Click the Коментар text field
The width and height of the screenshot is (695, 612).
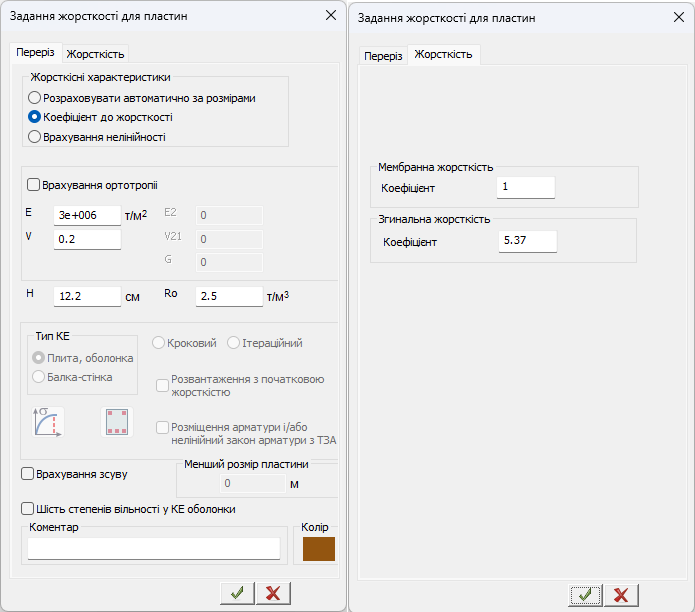154,548
